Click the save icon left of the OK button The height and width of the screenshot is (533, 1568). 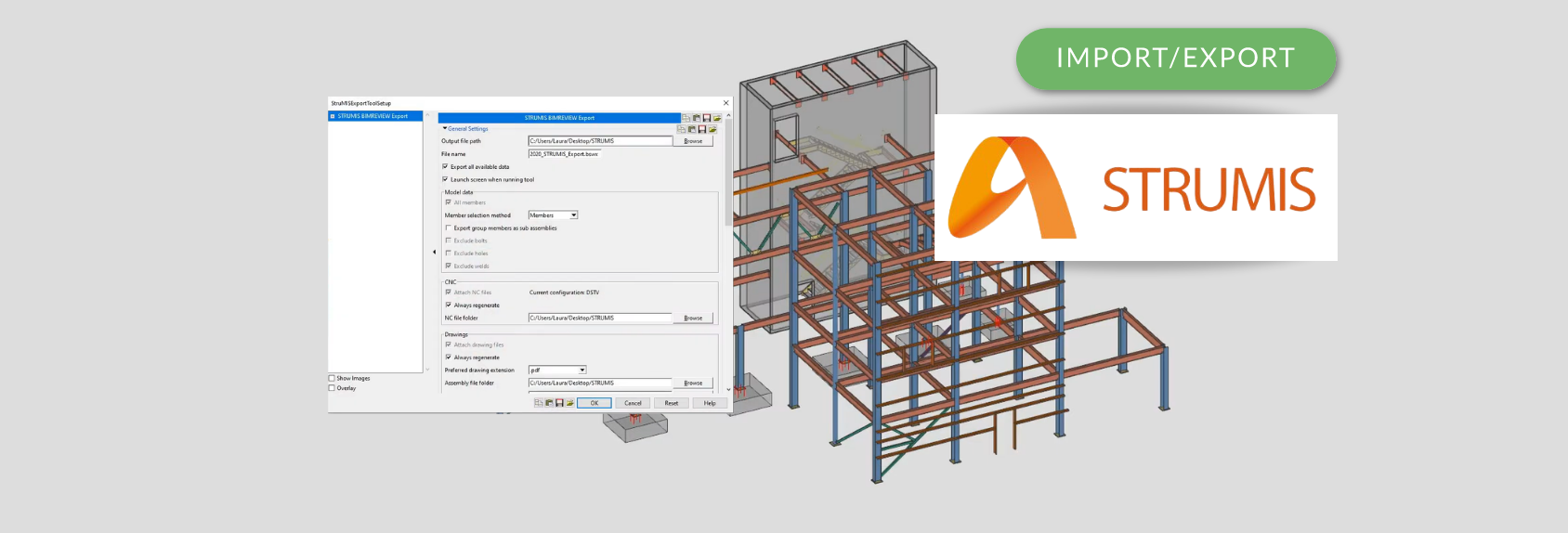coord(559,403)
